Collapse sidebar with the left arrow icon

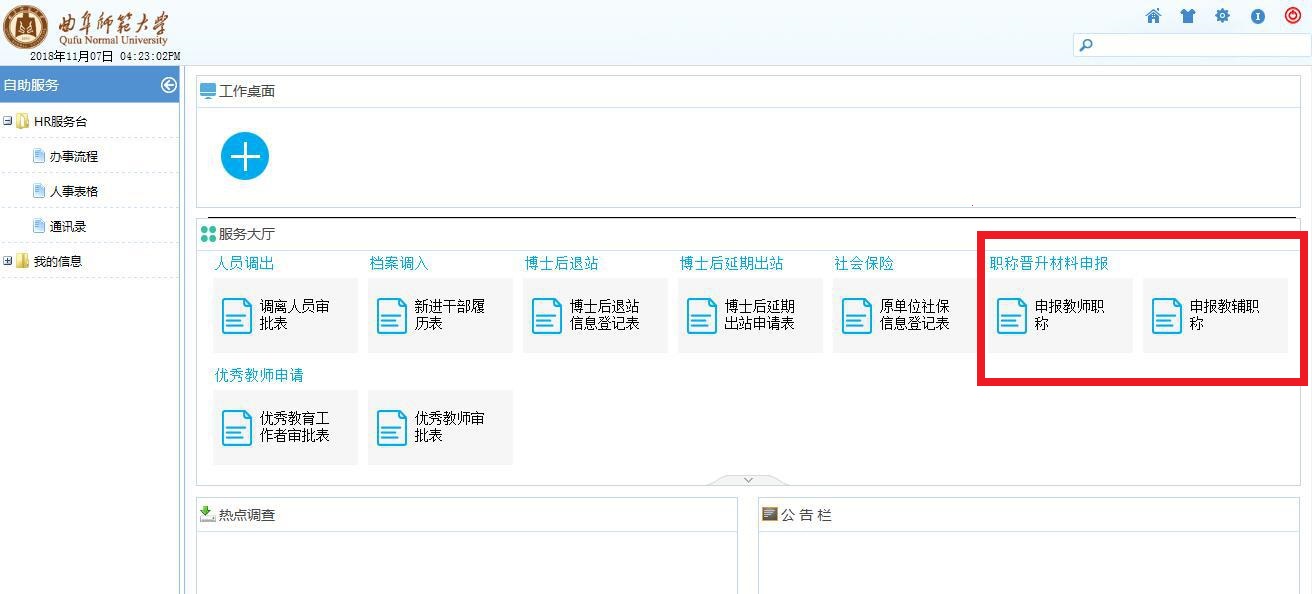[168, 85]
